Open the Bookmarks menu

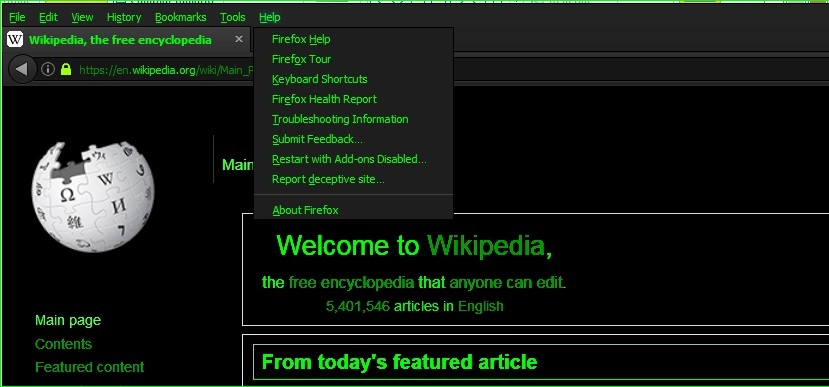coord(181,17)
